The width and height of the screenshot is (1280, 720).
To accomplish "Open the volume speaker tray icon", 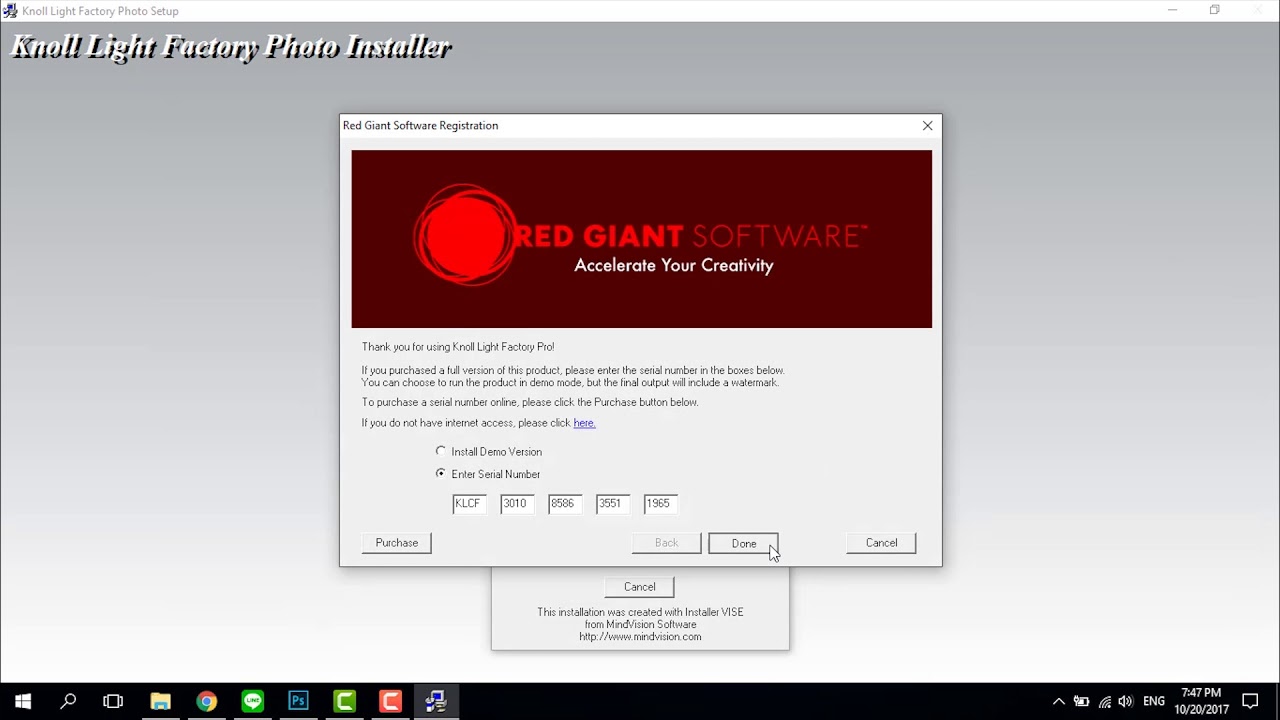I will (1126, 701).
